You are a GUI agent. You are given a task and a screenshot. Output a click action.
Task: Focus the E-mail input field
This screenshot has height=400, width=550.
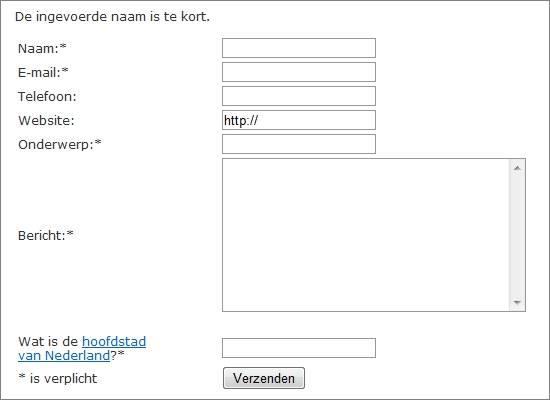click(299, 72)
